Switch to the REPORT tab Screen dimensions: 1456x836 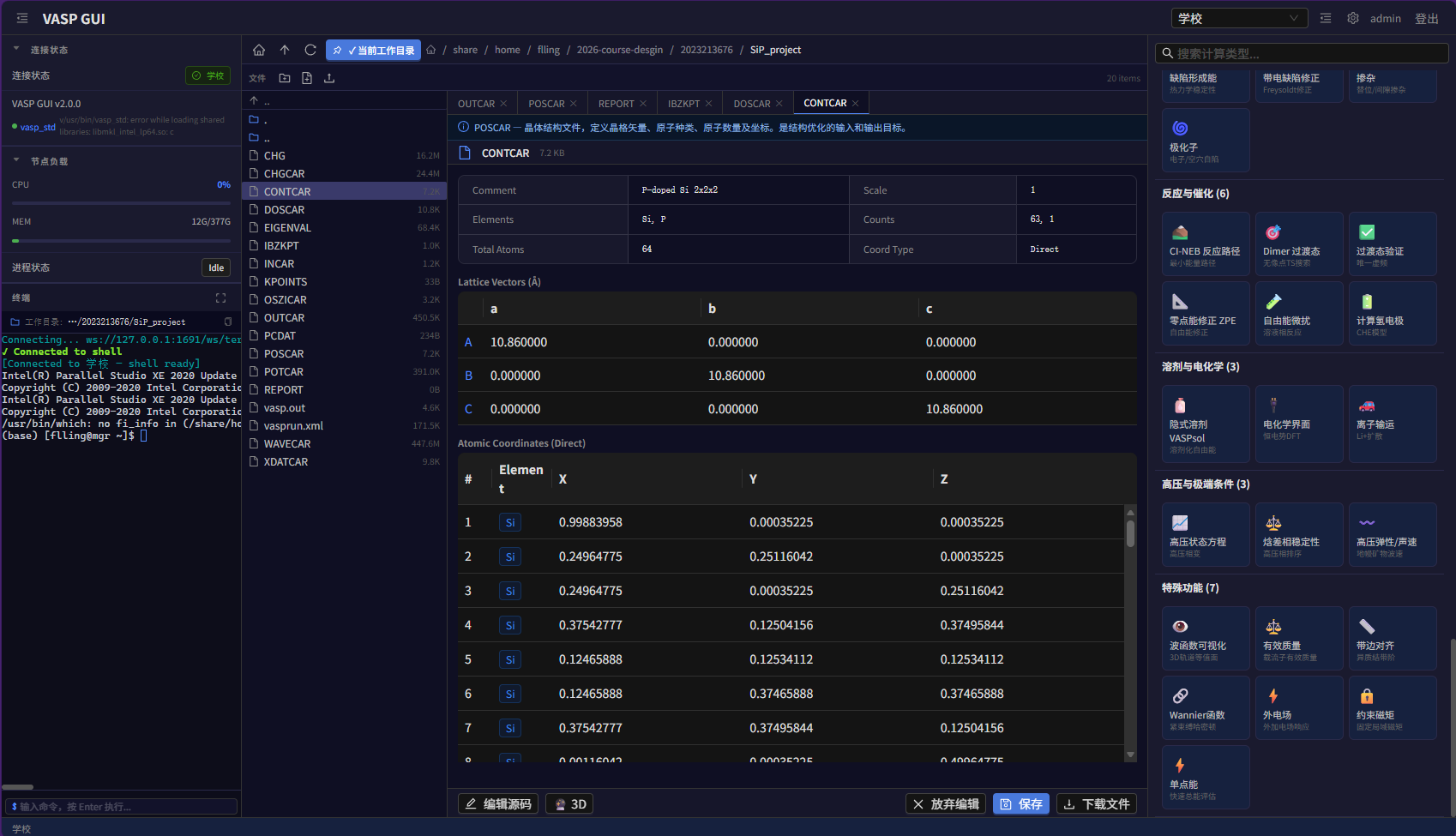(617, 104)
